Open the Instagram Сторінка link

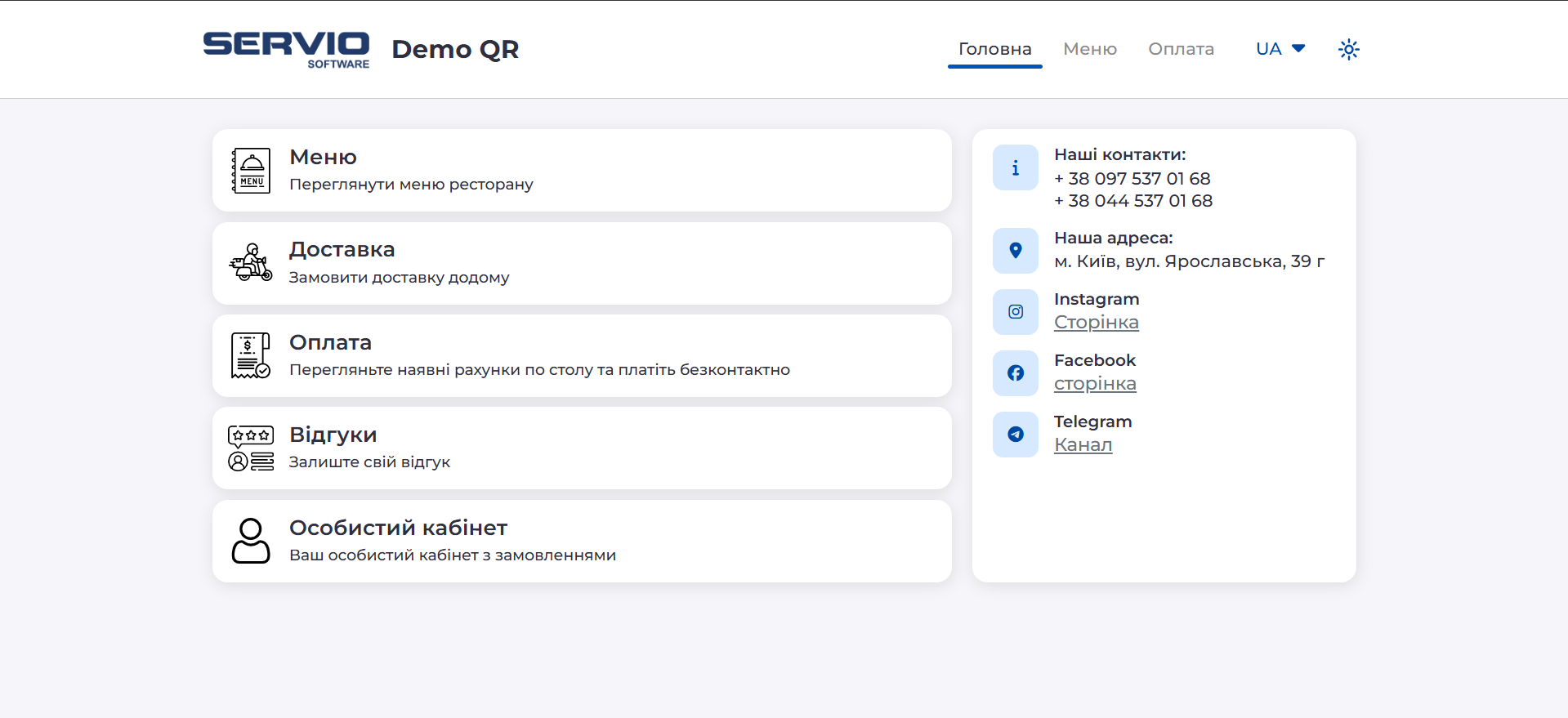pos(1096,323)
